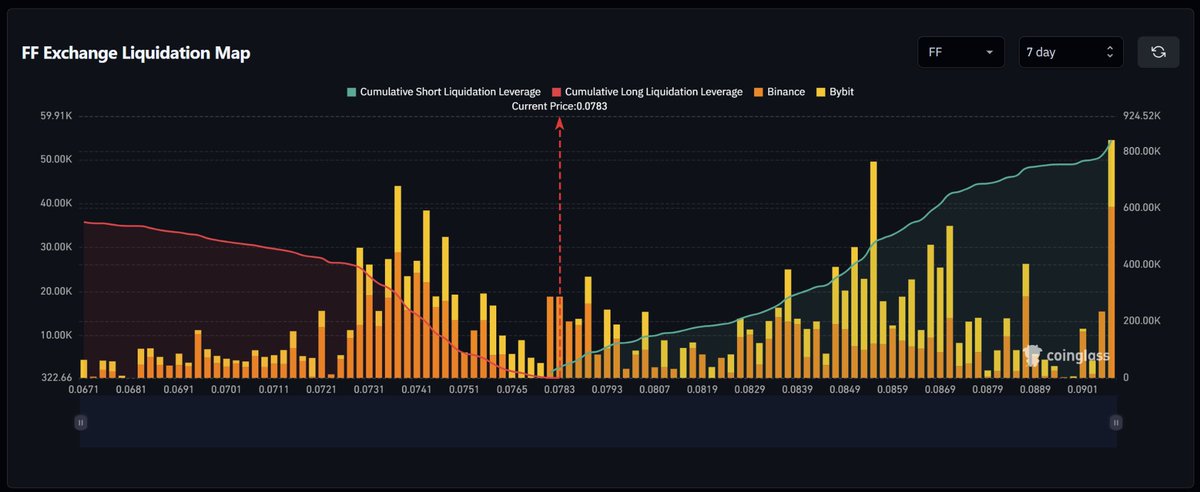Click the red long leverage swatch
This screenshot has height=492, width=1200.
557,92
